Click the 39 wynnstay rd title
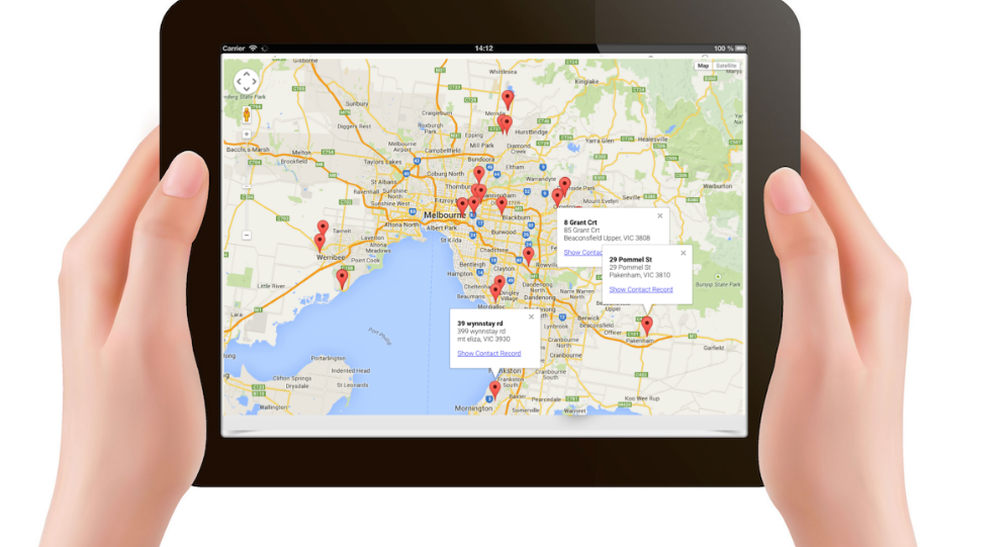 pos(480,323)
